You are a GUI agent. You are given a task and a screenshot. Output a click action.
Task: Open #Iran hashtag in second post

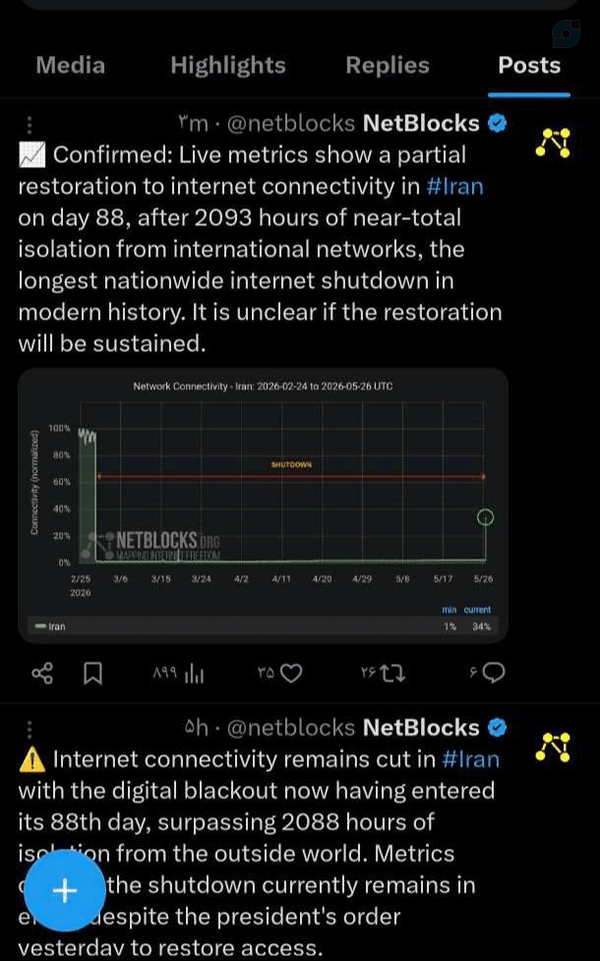coord(471,759)
